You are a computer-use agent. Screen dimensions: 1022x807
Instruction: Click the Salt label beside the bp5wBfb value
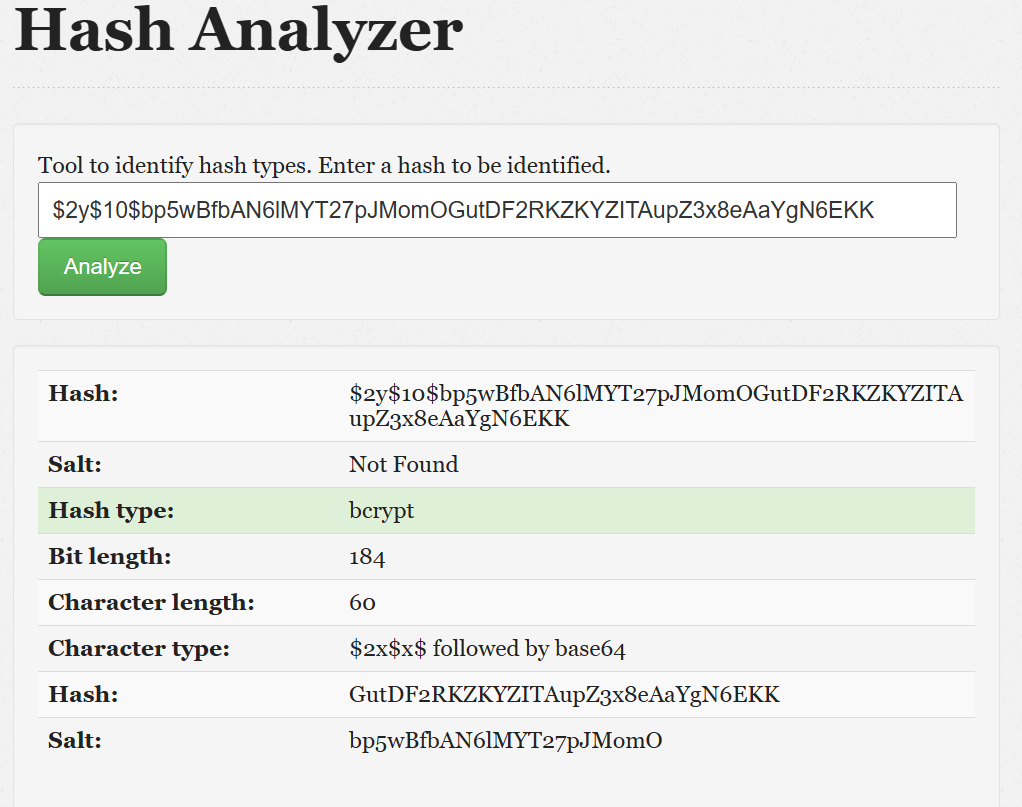click(75, 740)
